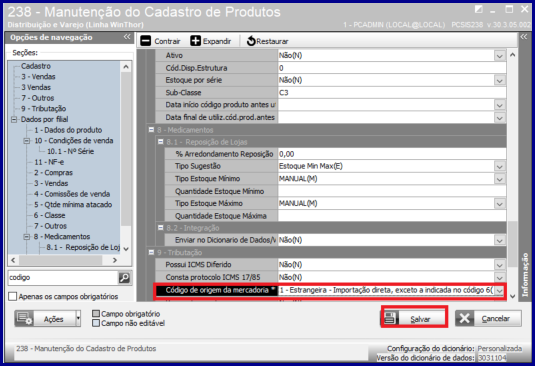Click the Restaurar toolbar button label

click(272, 41)
